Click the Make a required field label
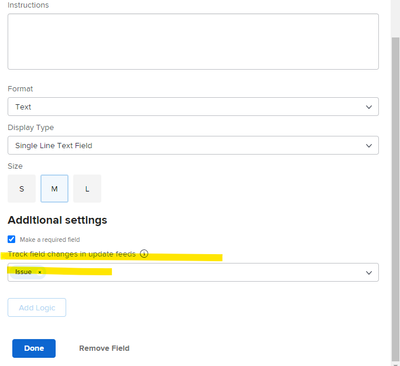Viewport: 400px width, 366px height. coord(50,240)
